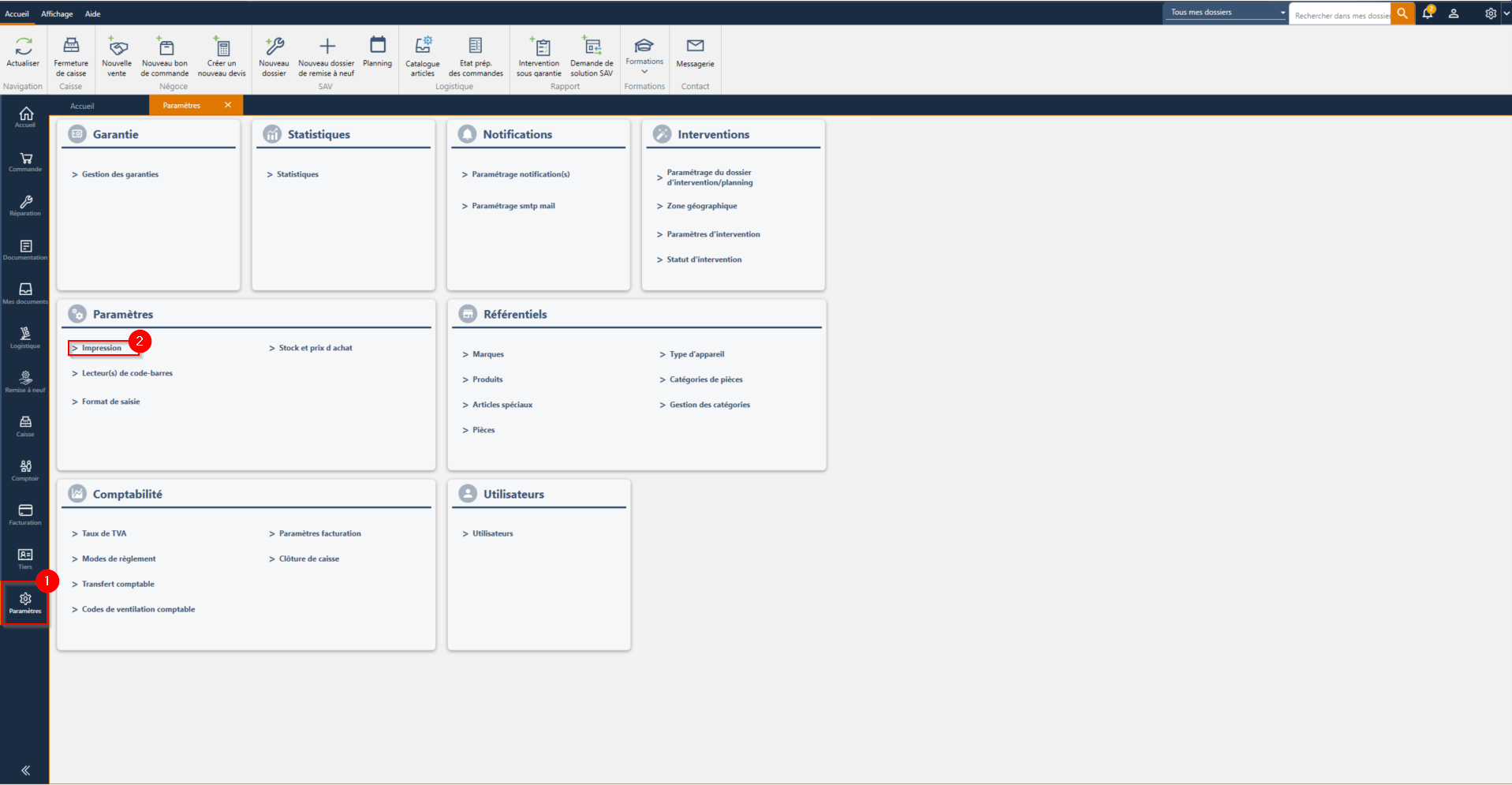Open Catalogue articles

tap(423, 57)
